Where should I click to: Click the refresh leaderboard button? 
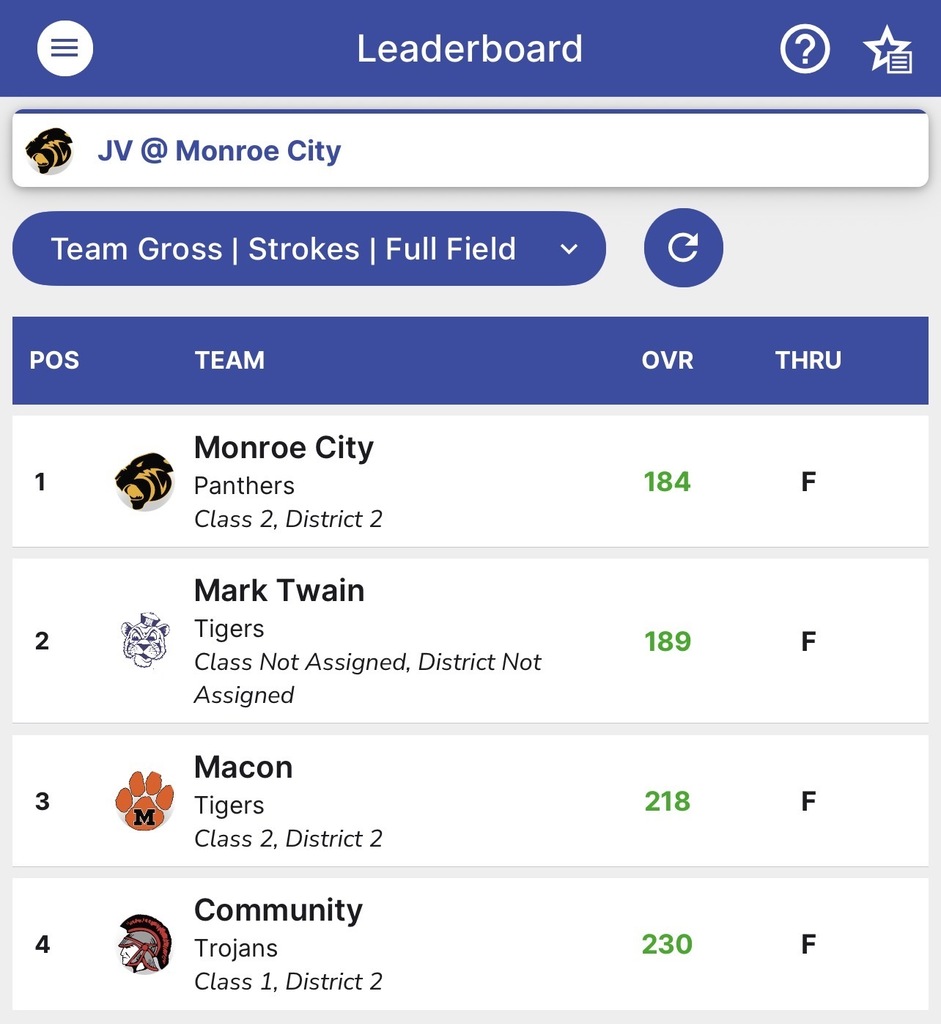[683, 248]
